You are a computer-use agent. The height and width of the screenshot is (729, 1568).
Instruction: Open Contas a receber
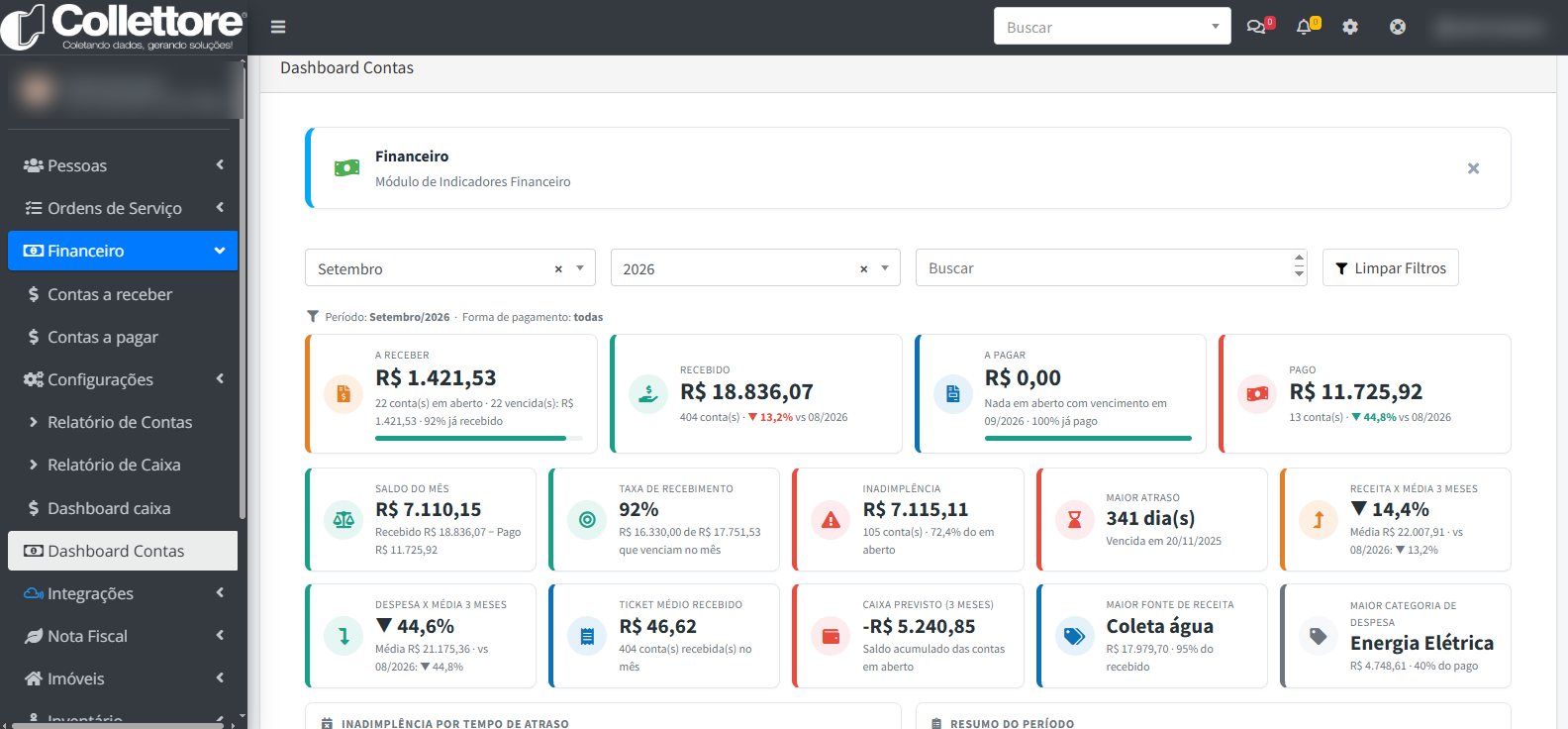123,294
